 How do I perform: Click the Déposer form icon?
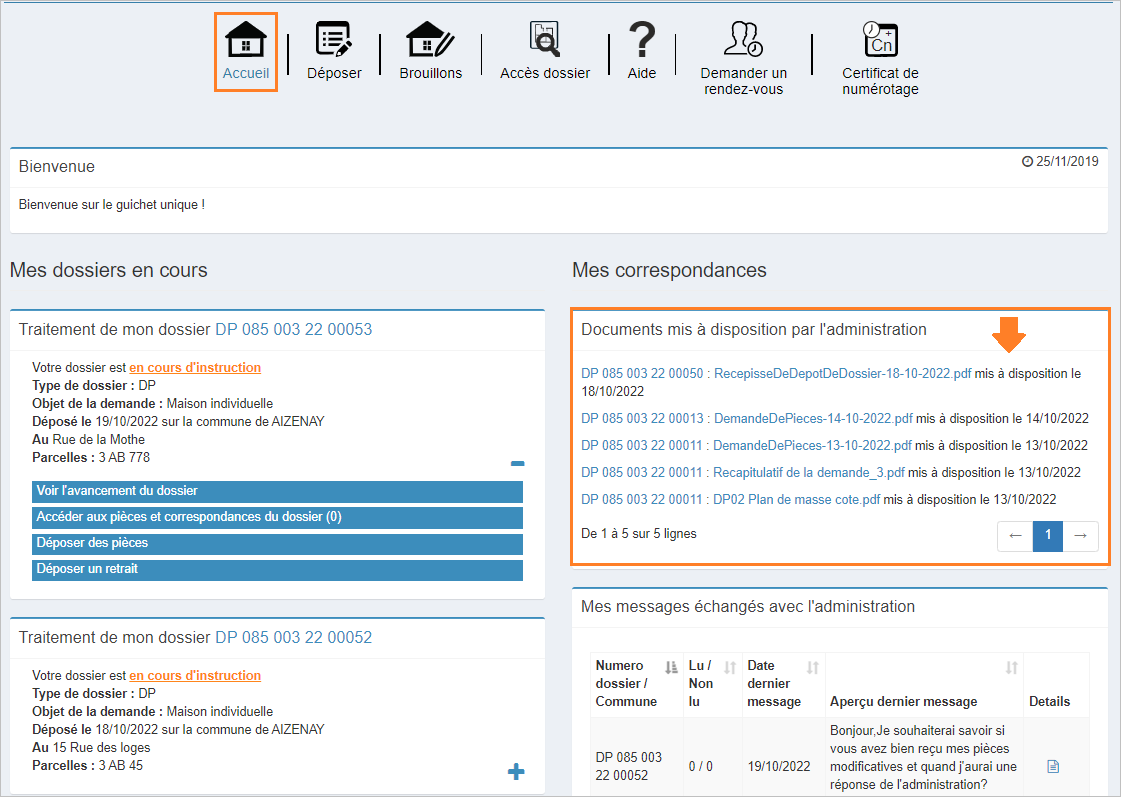pyautogui.click(x=334, y=39)
